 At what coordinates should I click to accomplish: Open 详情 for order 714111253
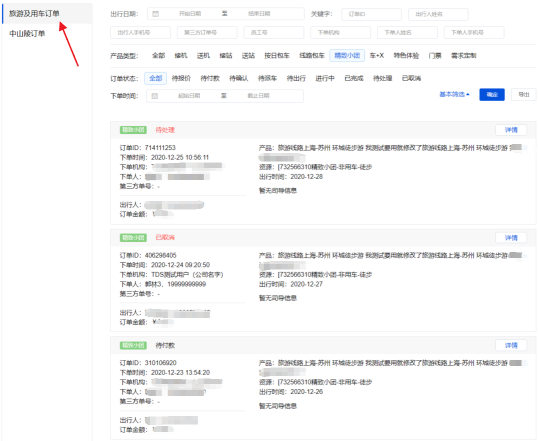click(x=511, y=130)
